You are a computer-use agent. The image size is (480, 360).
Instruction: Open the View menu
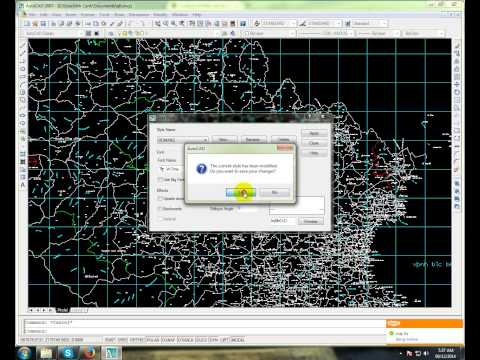[57, 15]
